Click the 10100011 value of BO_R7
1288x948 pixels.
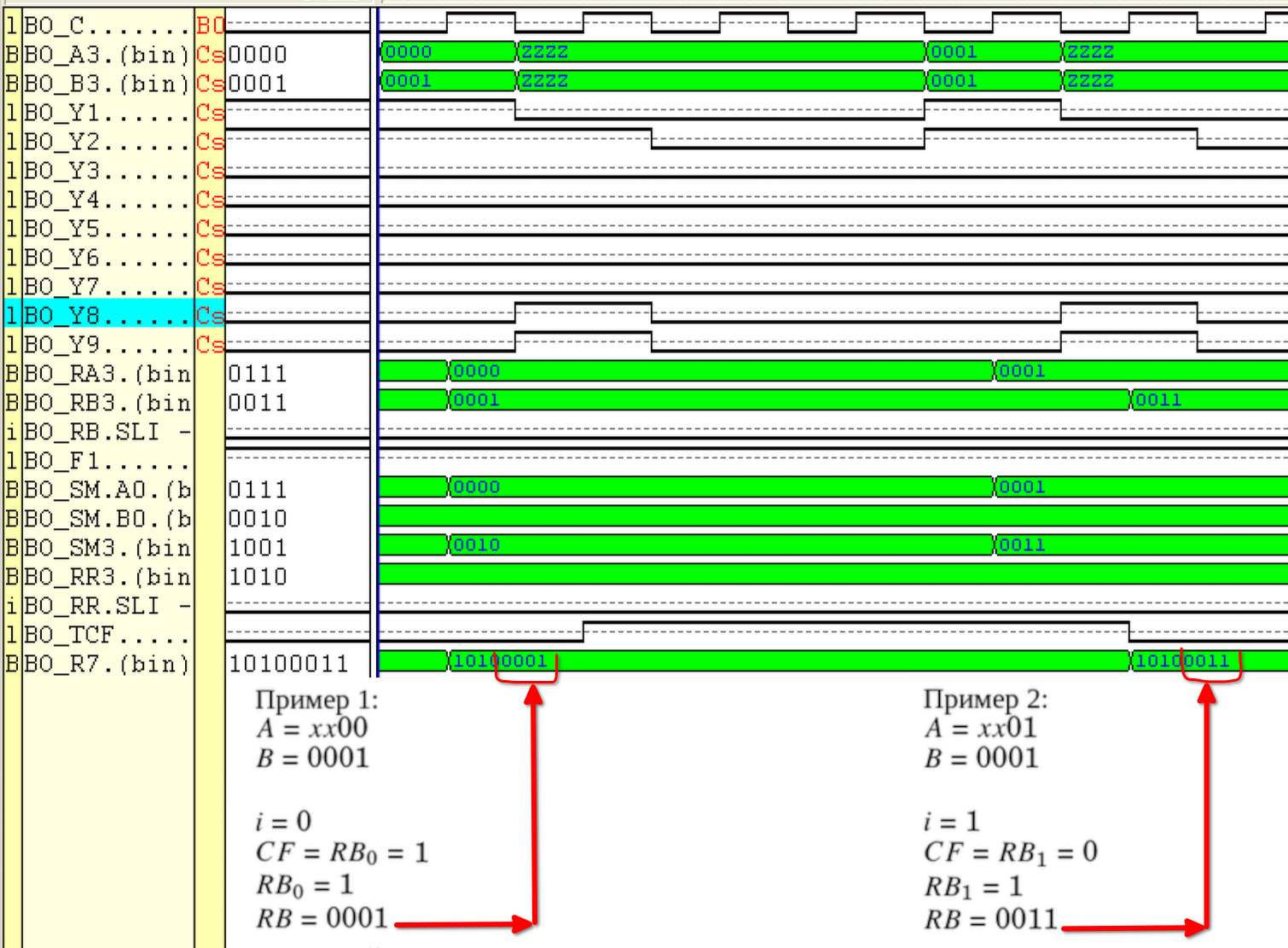(288, 664)
